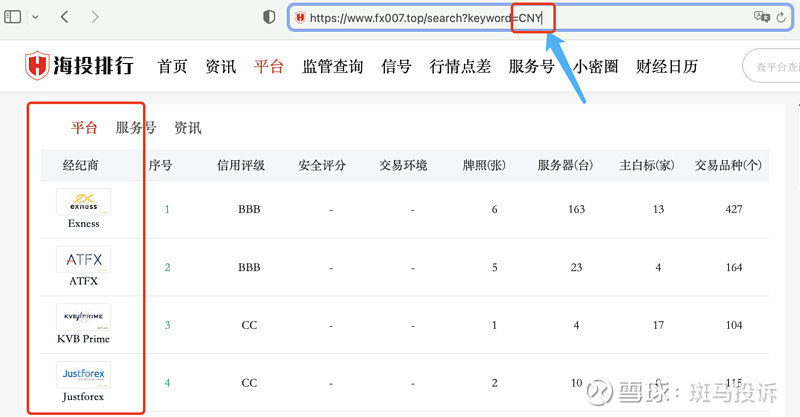Click the 序号 column header
This screenshot has width=800, height=417.
point(160,165)
